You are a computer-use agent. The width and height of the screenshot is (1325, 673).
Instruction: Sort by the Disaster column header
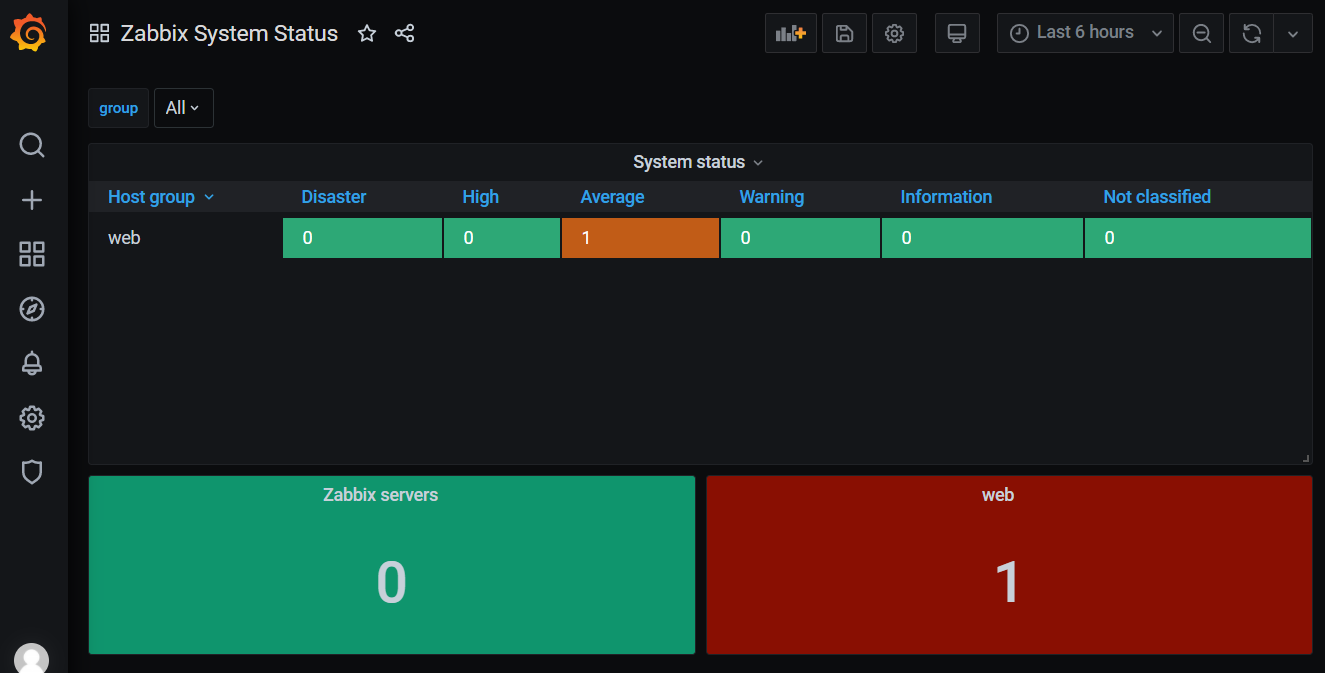click(334, 197)
